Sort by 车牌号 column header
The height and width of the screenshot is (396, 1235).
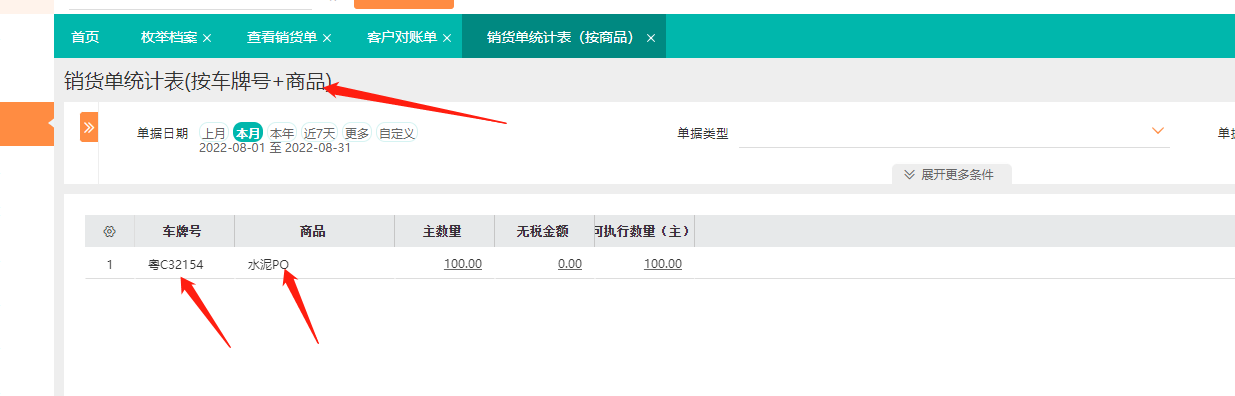[x=183, y=231]
